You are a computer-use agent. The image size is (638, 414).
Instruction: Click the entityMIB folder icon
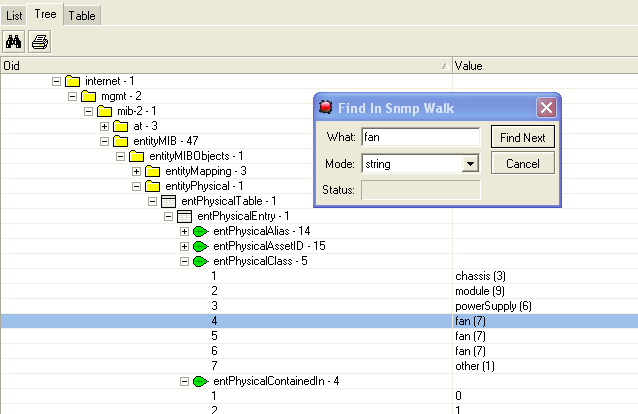point(120,141)
